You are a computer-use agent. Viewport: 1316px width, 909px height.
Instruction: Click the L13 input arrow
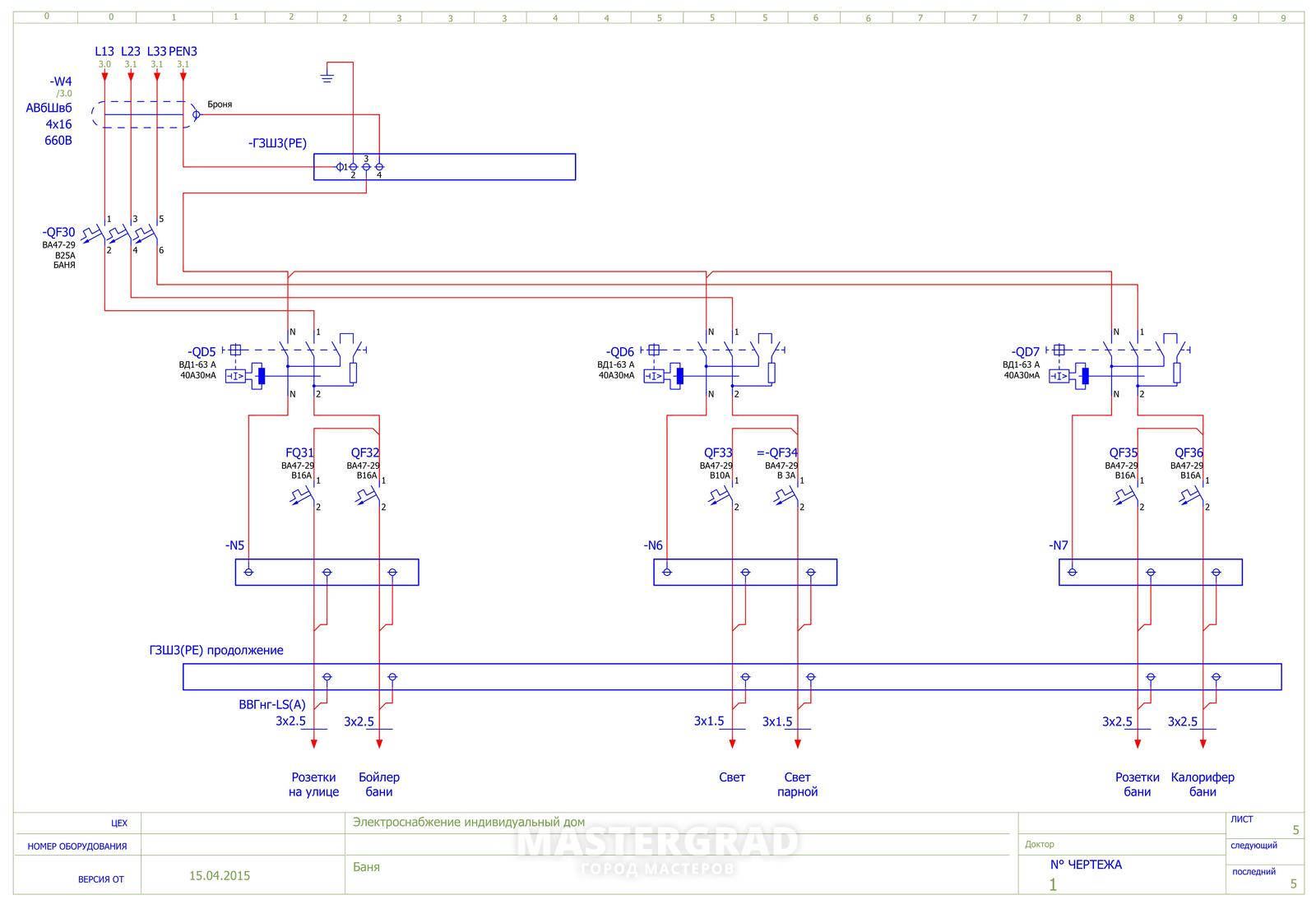coord(104,77)
